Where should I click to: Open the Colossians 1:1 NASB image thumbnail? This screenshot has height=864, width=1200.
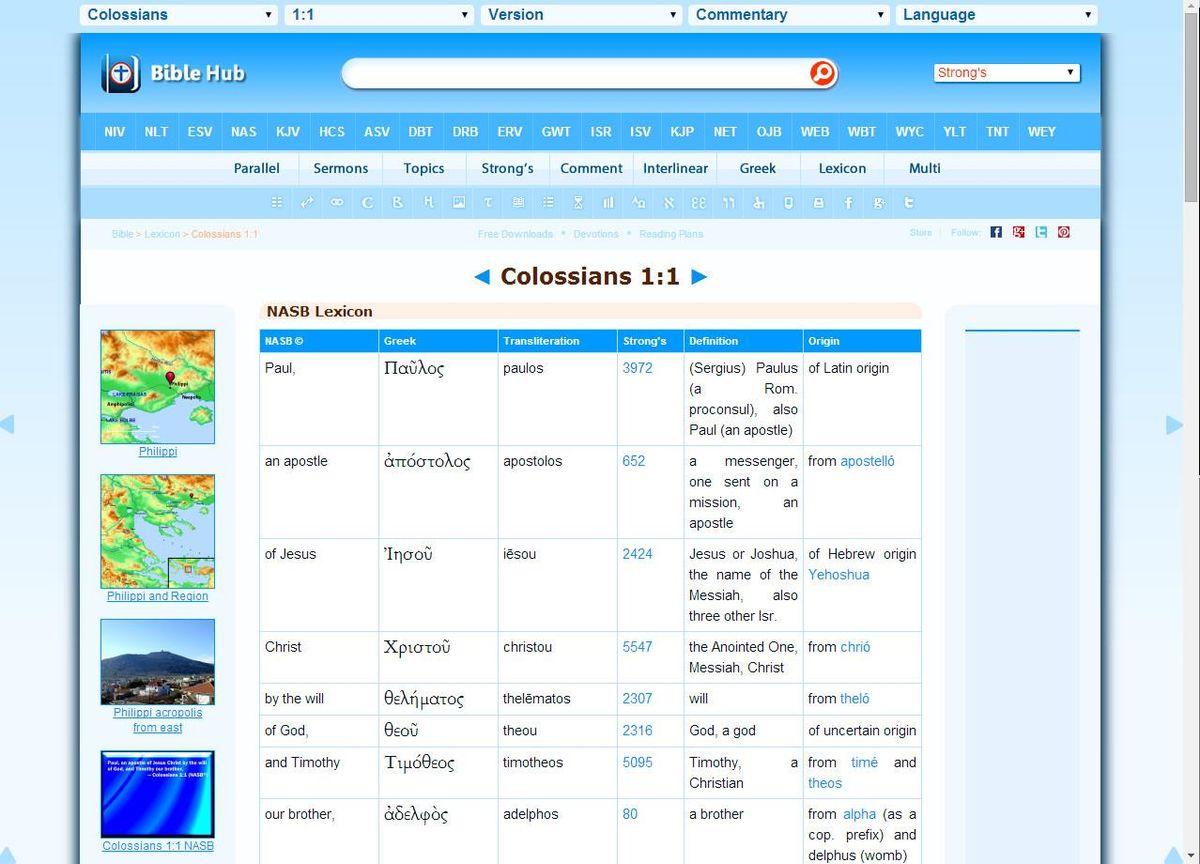[x=158, y=795]
